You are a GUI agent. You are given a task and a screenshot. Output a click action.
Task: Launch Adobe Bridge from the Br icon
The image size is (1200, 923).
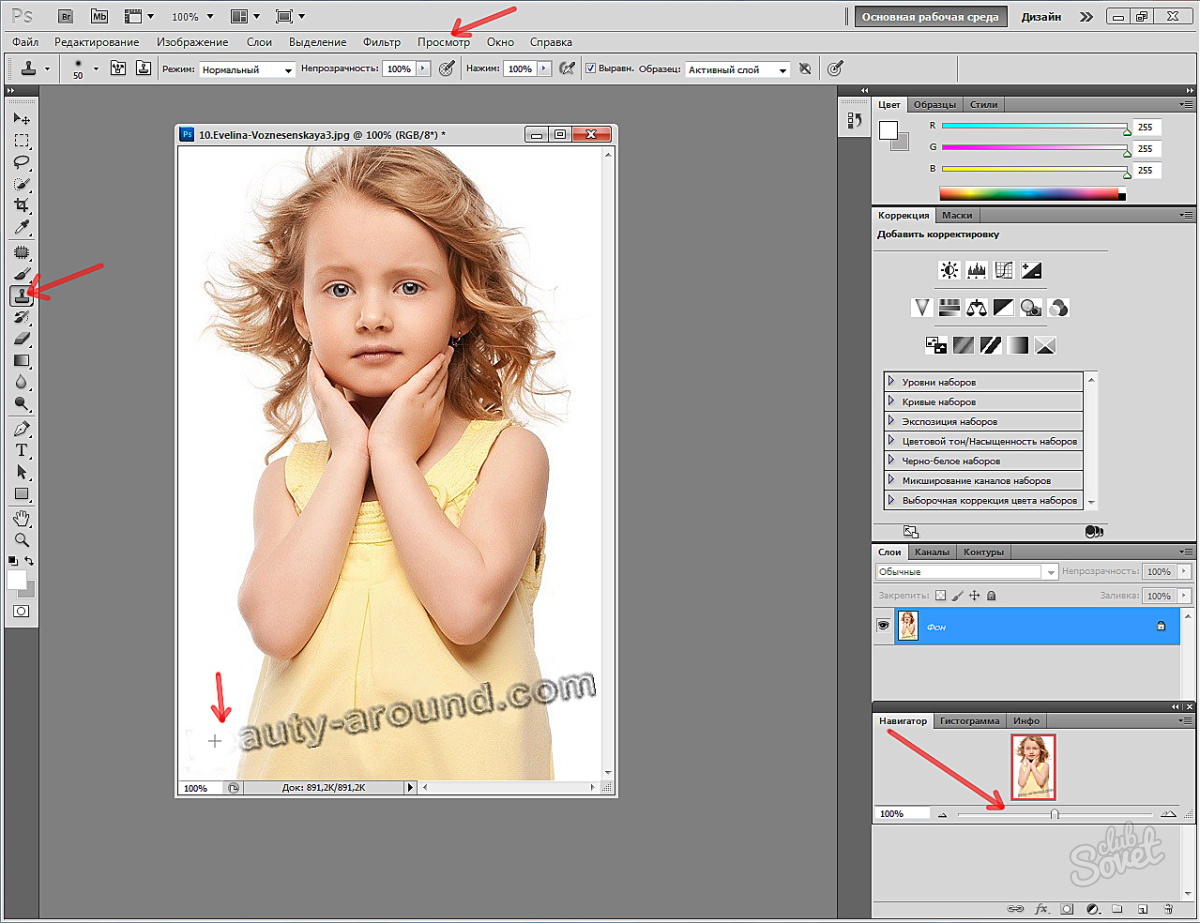pos(65,16)
